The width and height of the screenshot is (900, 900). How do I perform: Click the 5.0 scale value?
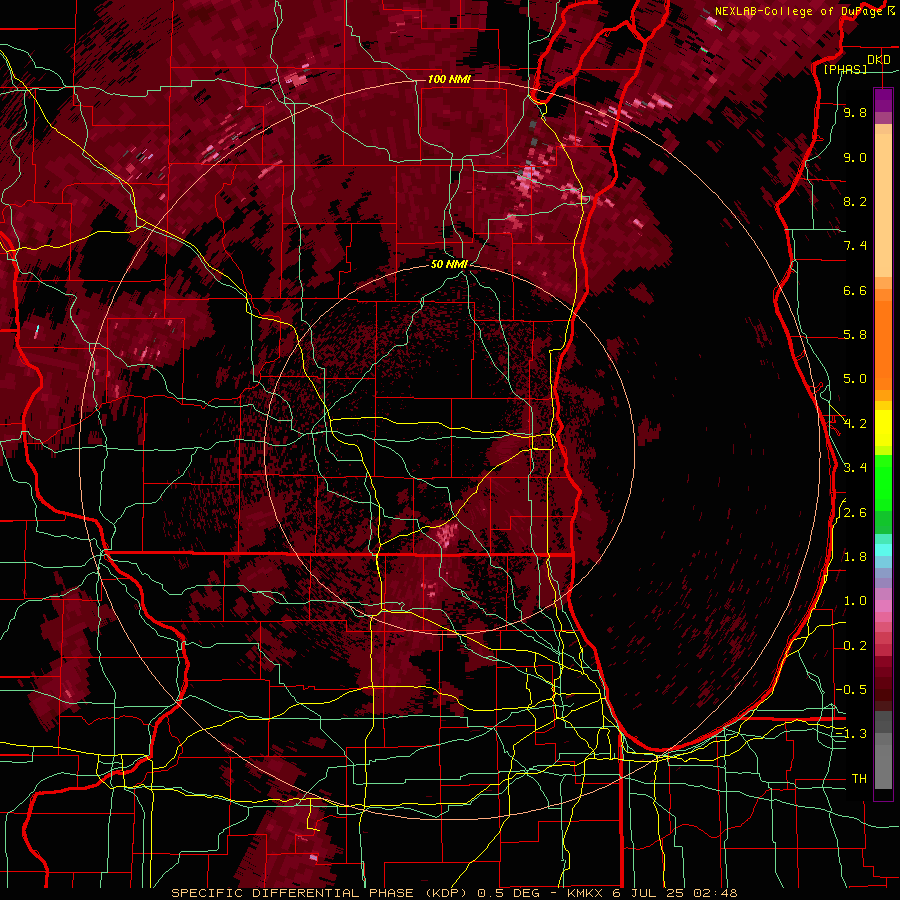855,379
